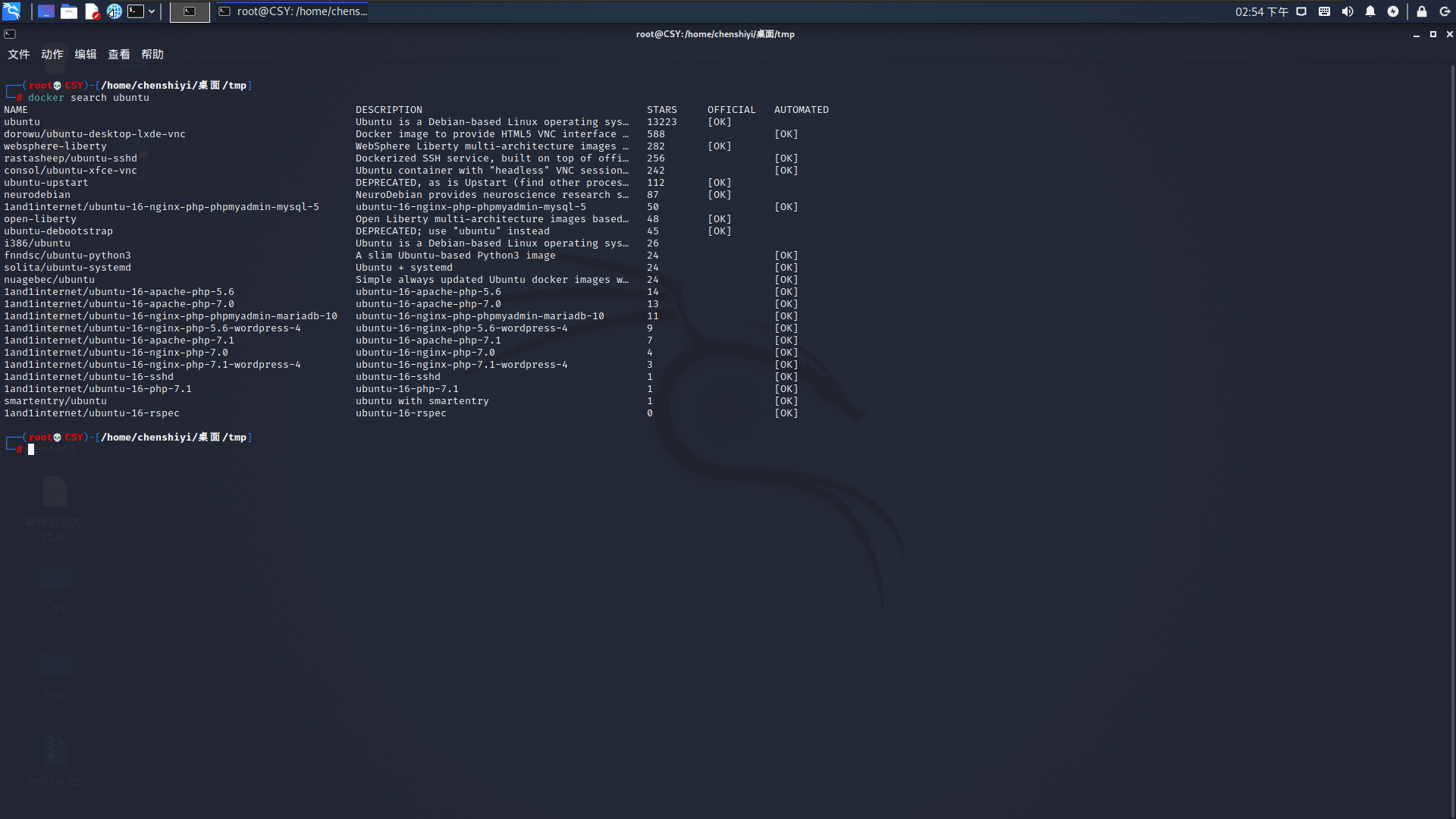Click the show desktop panel icon
This screenshot has width=1456, height=819.
pos(46,11)
